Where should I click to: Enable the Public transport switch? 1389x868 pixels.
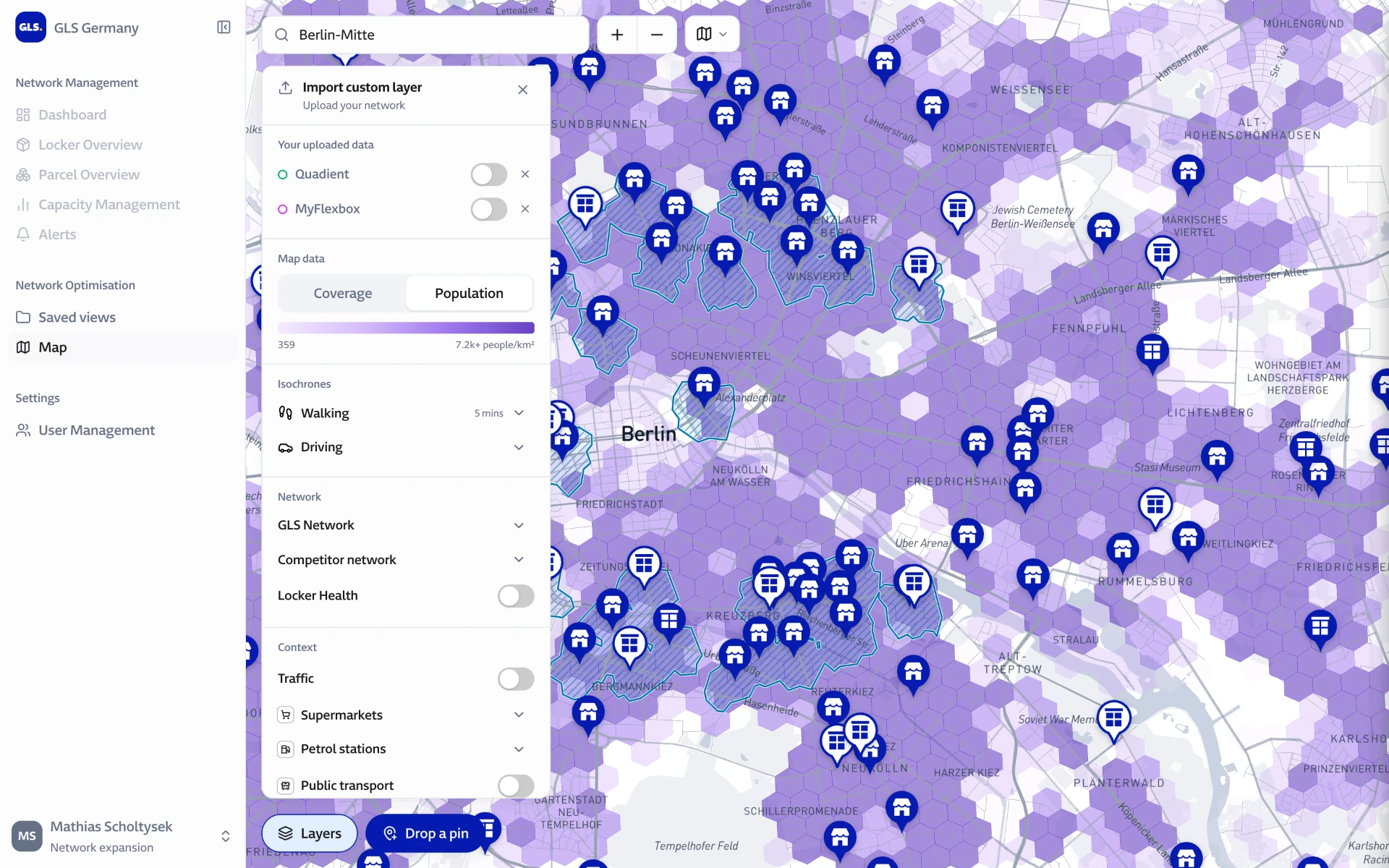[516, 786]
